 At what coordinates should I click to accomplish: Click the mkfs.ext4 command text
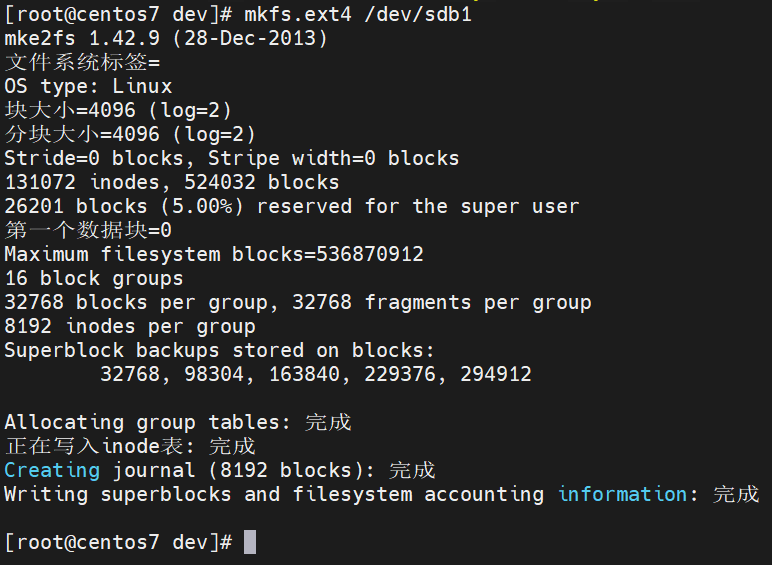coord(298,14)
